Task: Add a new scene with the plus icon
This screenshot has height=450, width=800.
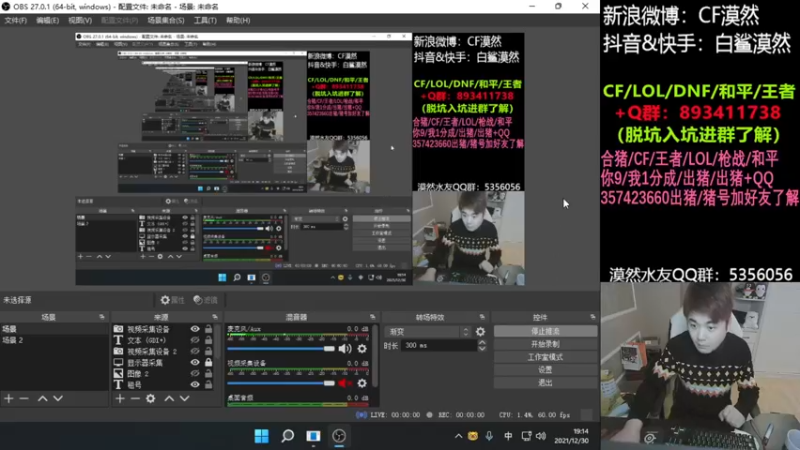Action: point(9,398)
